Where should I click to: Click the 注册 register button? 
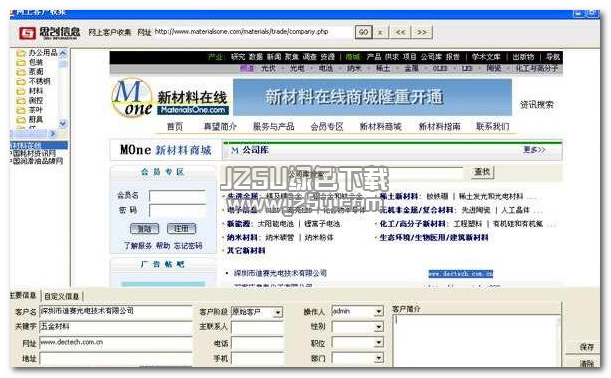182,228
